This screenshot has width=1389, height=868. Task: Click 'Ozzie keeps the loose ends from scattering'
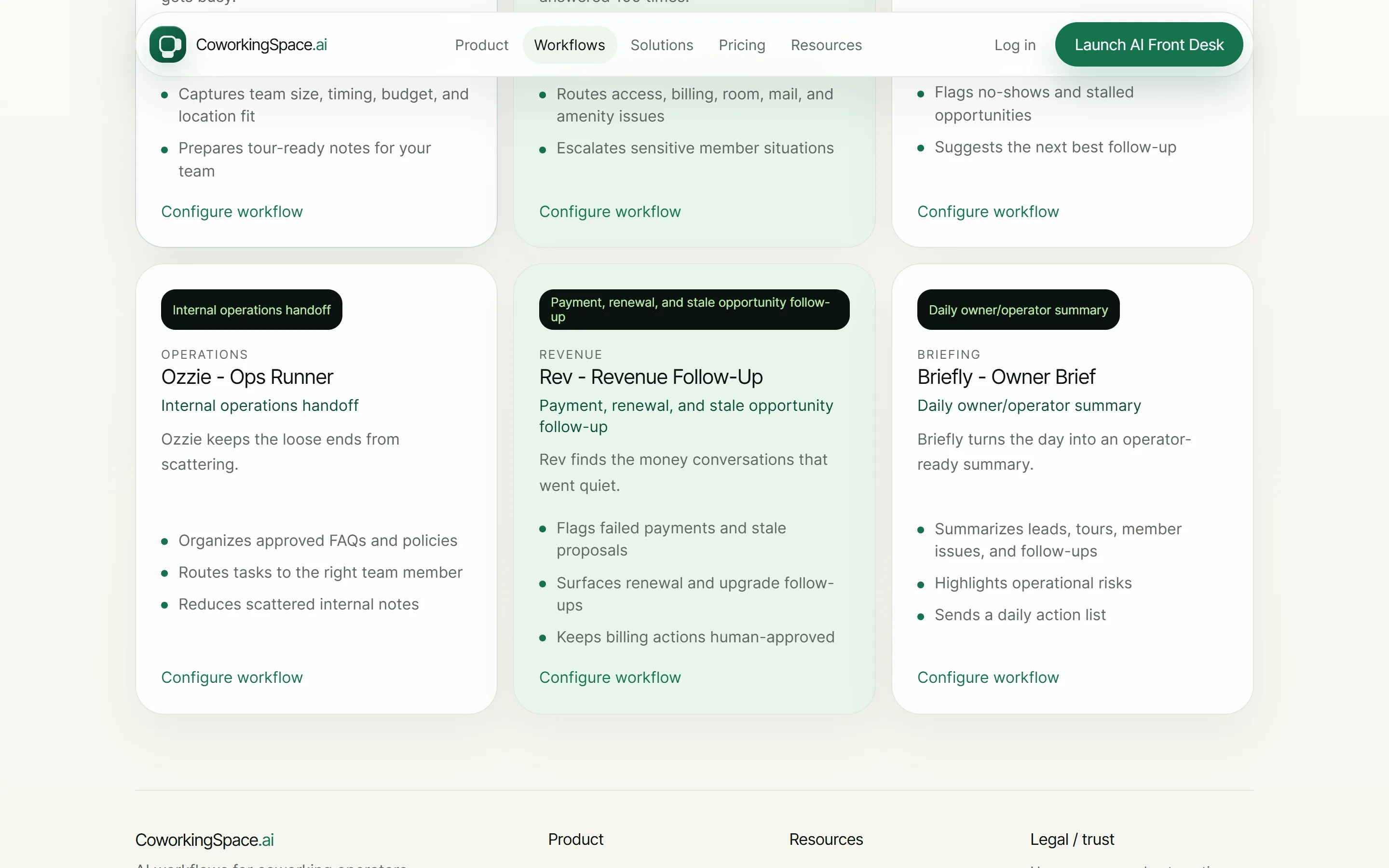(280, 452)
